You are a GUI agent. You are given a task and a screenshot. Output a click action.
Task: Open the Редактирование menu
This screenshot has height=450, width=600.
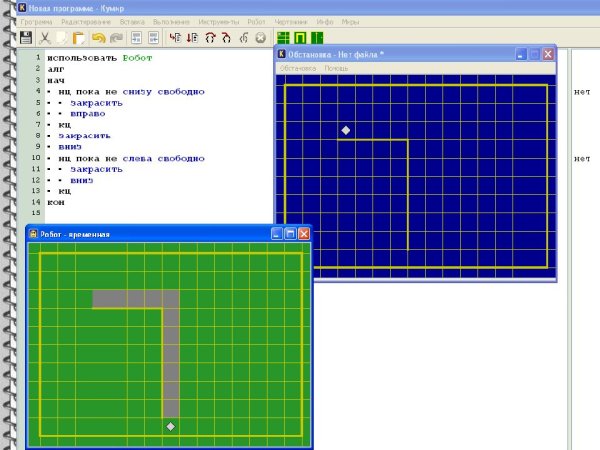point(85,20)
